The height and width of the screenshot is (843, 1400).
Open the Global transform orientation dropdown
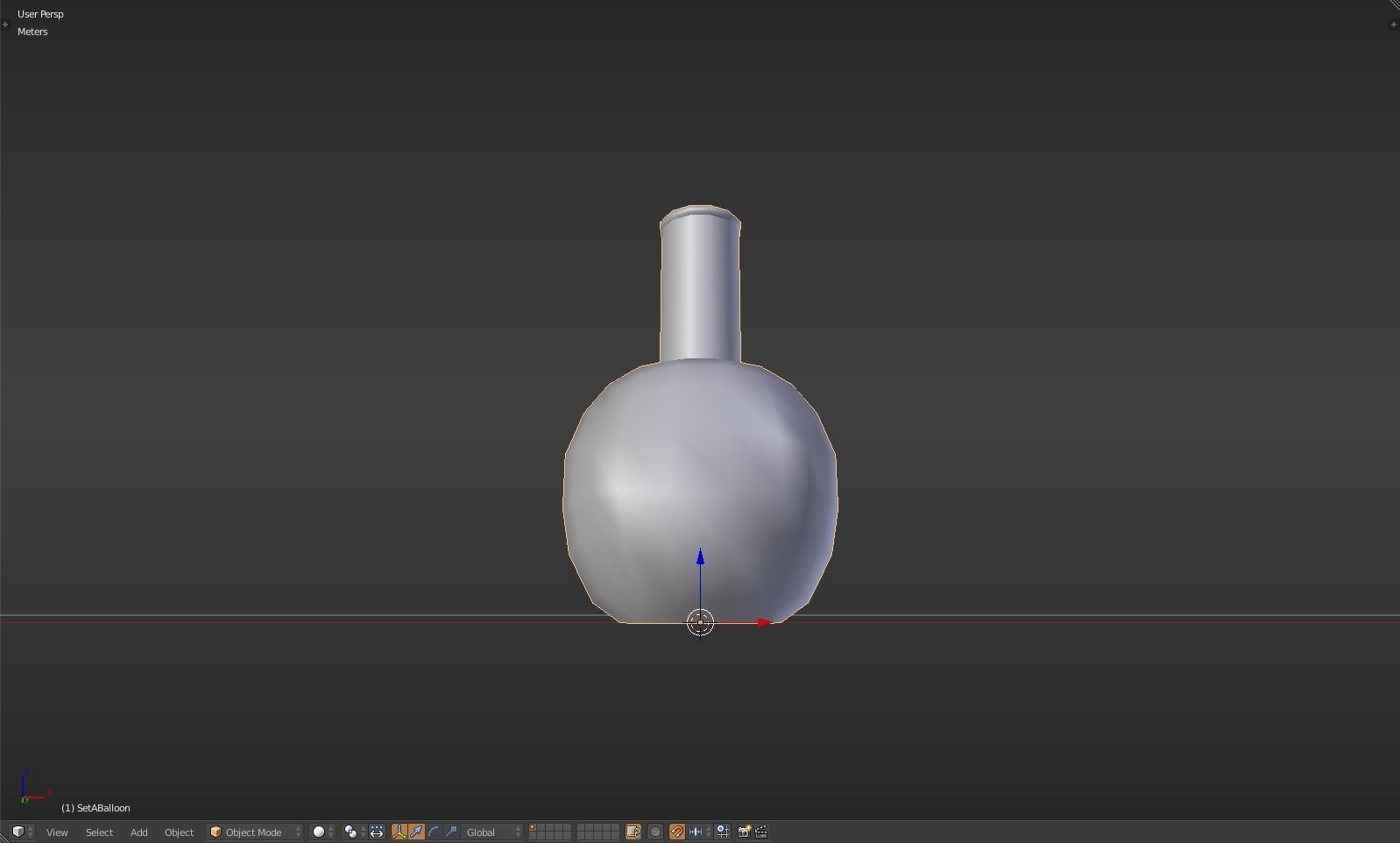tap(492, 832)
